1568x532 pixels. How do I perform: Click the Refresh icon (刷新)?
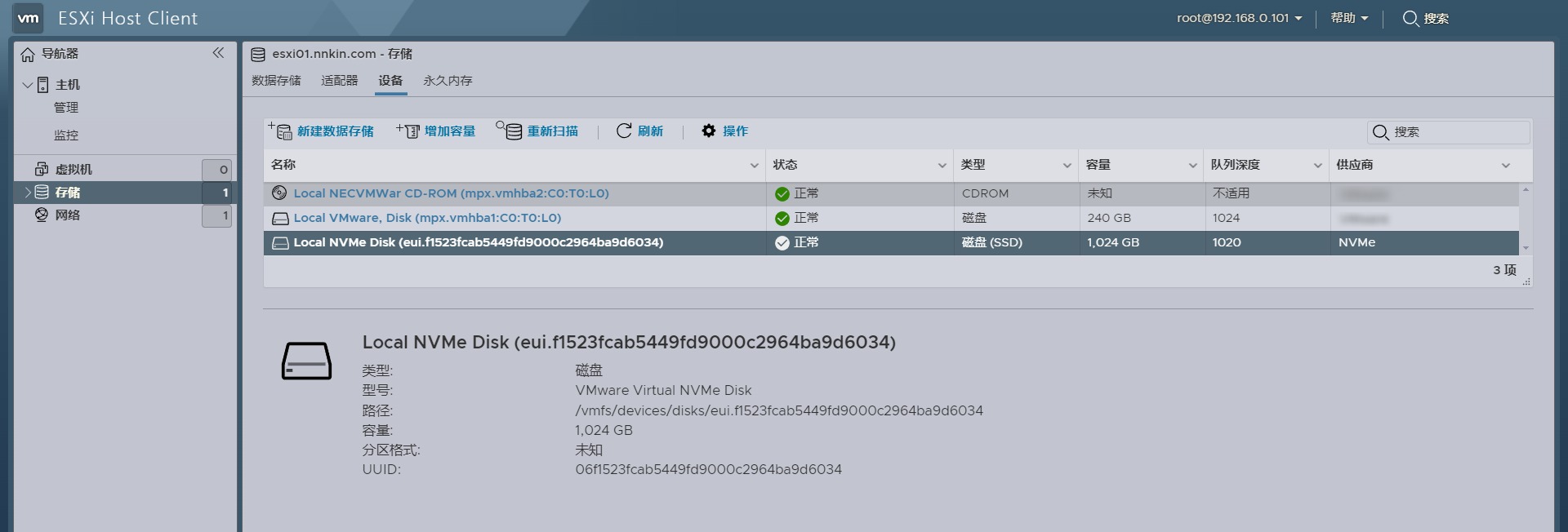[x=624, y=131]
